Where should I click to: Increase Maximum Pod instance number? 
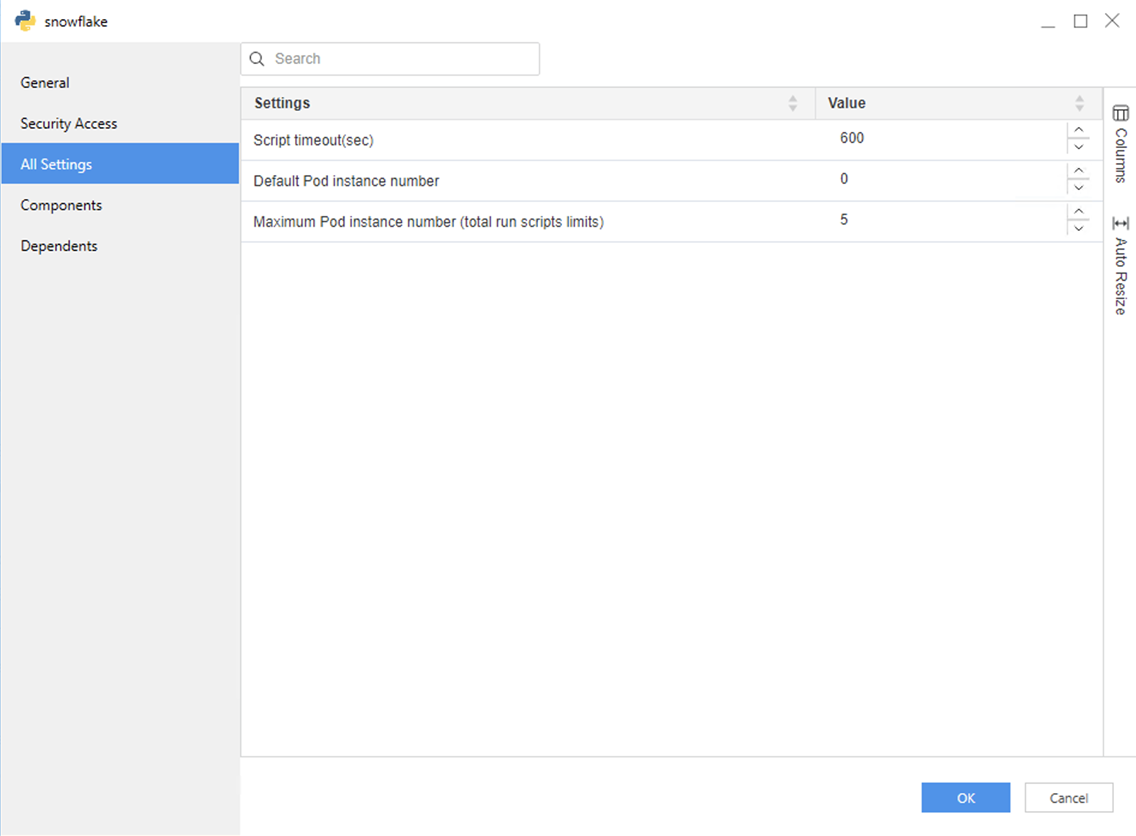click(1078, 212)
